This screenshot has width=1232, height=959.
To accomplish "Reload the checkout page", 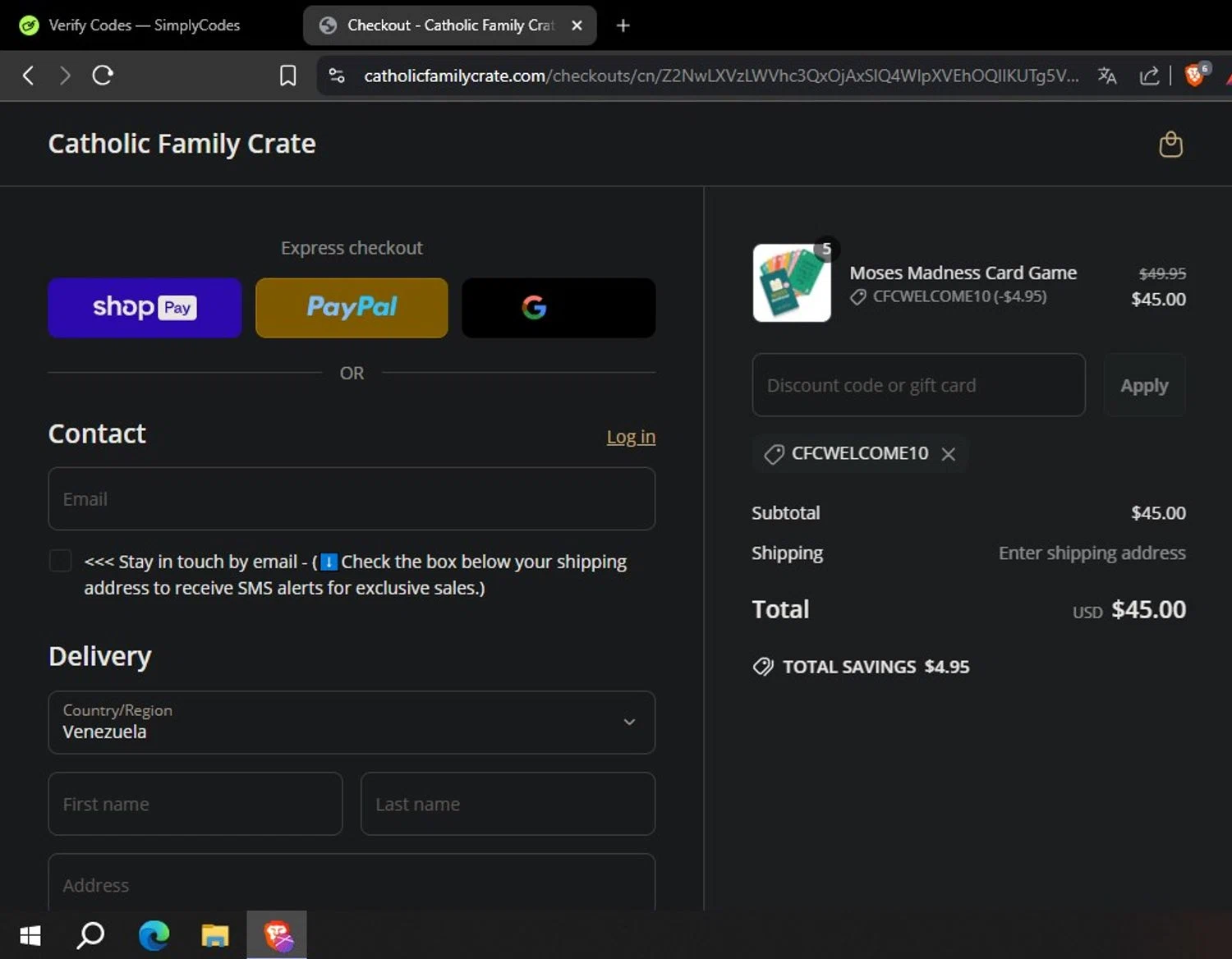I will 103,76.
